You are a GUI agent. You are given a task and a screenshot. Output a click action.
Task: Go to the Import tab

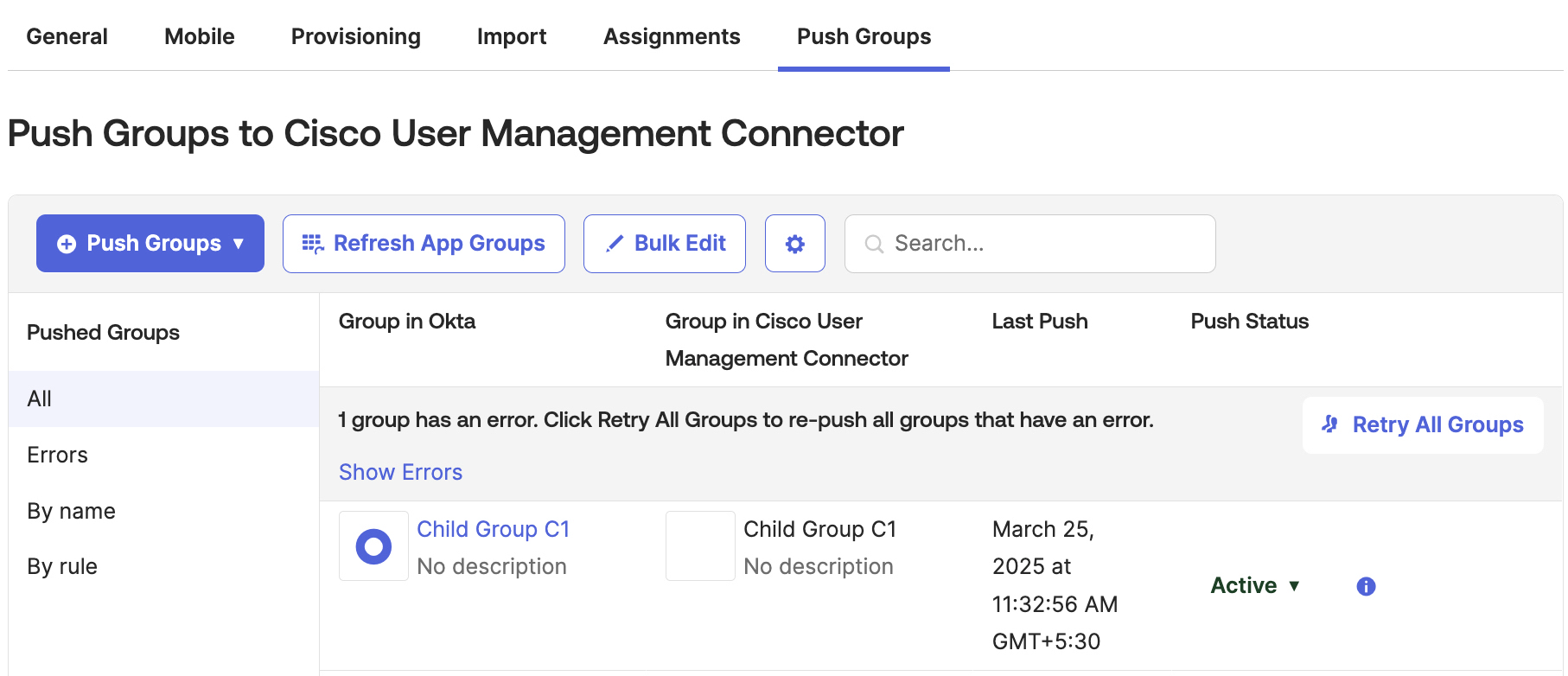(x=512, y=36)
